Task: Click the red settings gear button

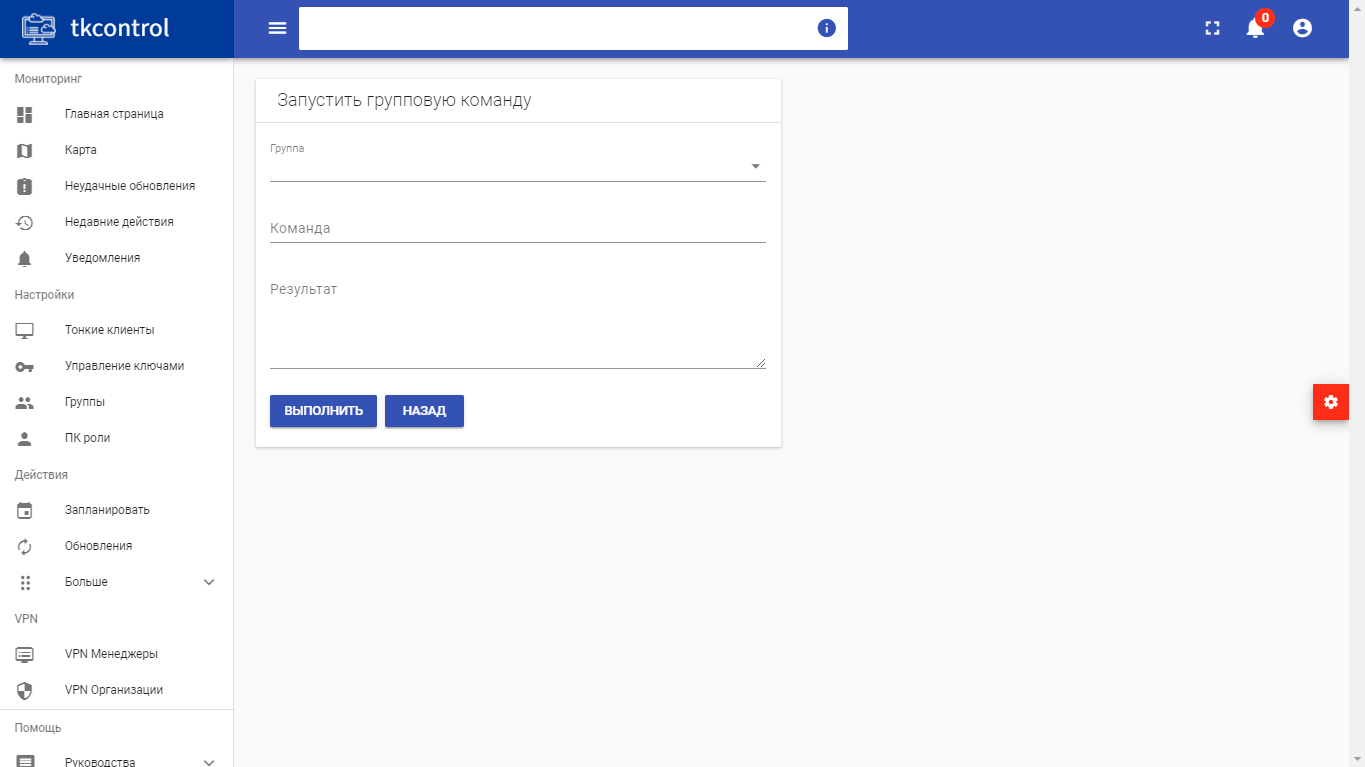Action: (x=1330, y=402)
